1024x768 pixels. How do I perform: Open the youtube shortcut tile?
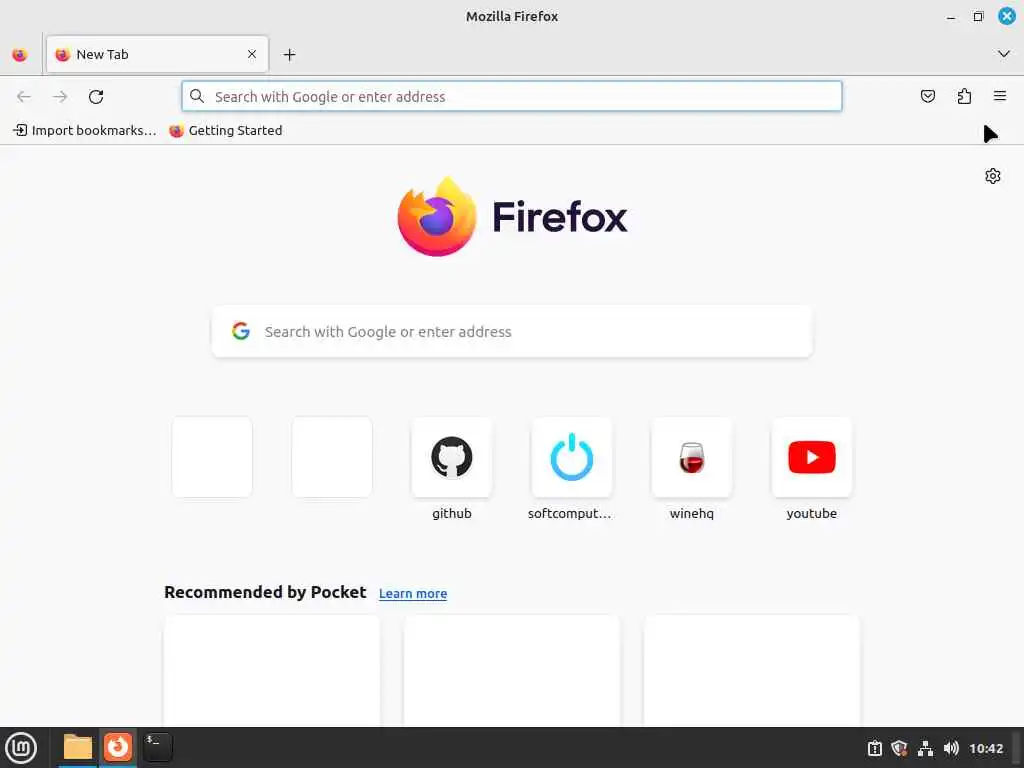[812, 457]
